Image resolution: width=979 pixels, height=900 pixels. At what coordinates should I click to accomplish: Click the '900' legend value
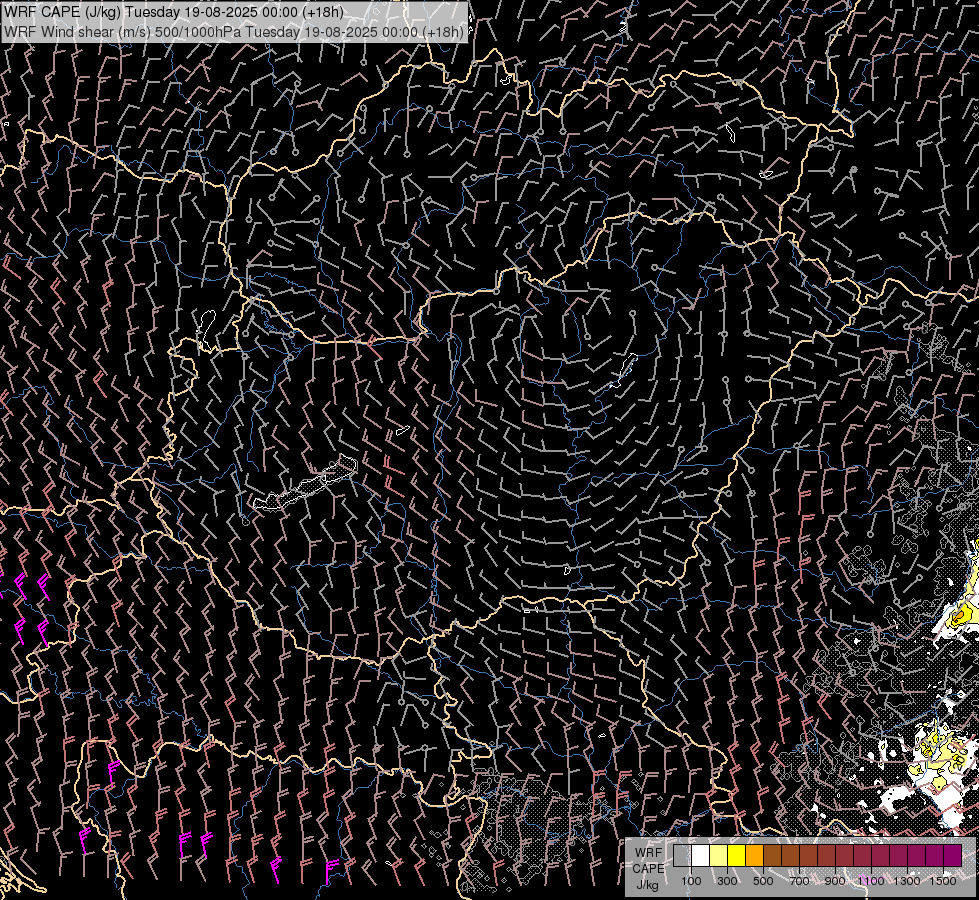click(x=835, y=881)
